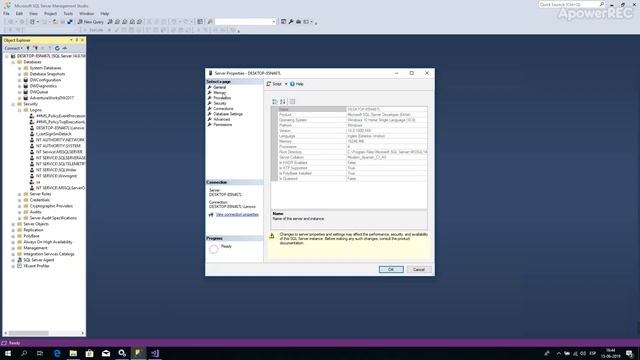Viewport: 640px width, 360px height.
Task: Select the sa login
Action: tap(38, 182)
